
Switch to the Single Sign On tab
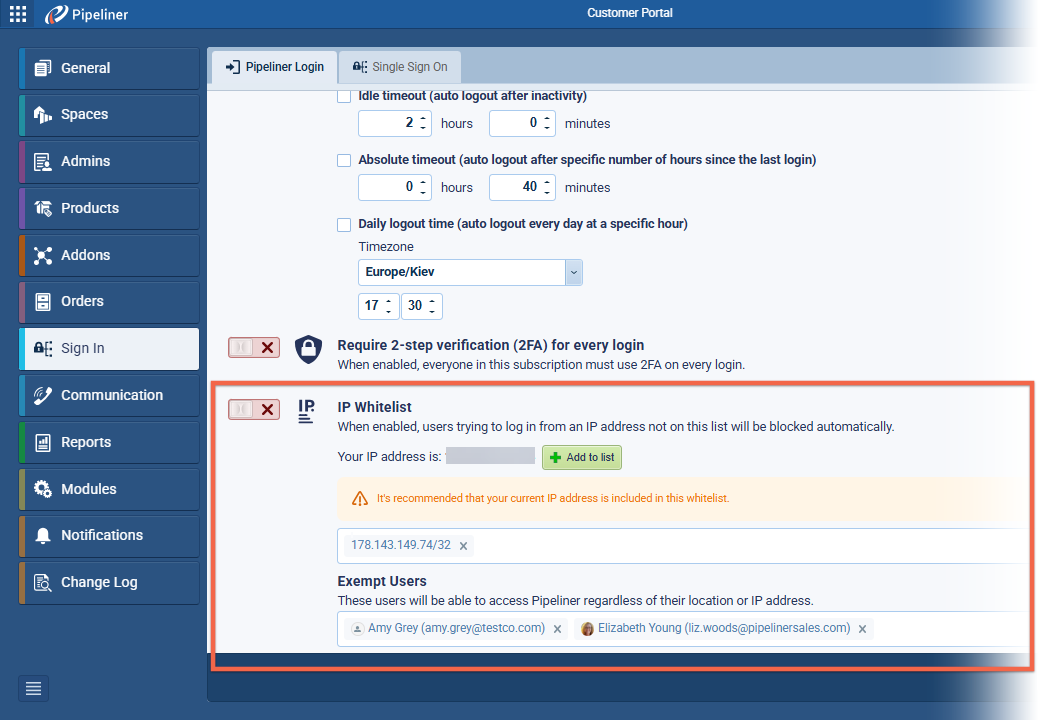point(399,66)
